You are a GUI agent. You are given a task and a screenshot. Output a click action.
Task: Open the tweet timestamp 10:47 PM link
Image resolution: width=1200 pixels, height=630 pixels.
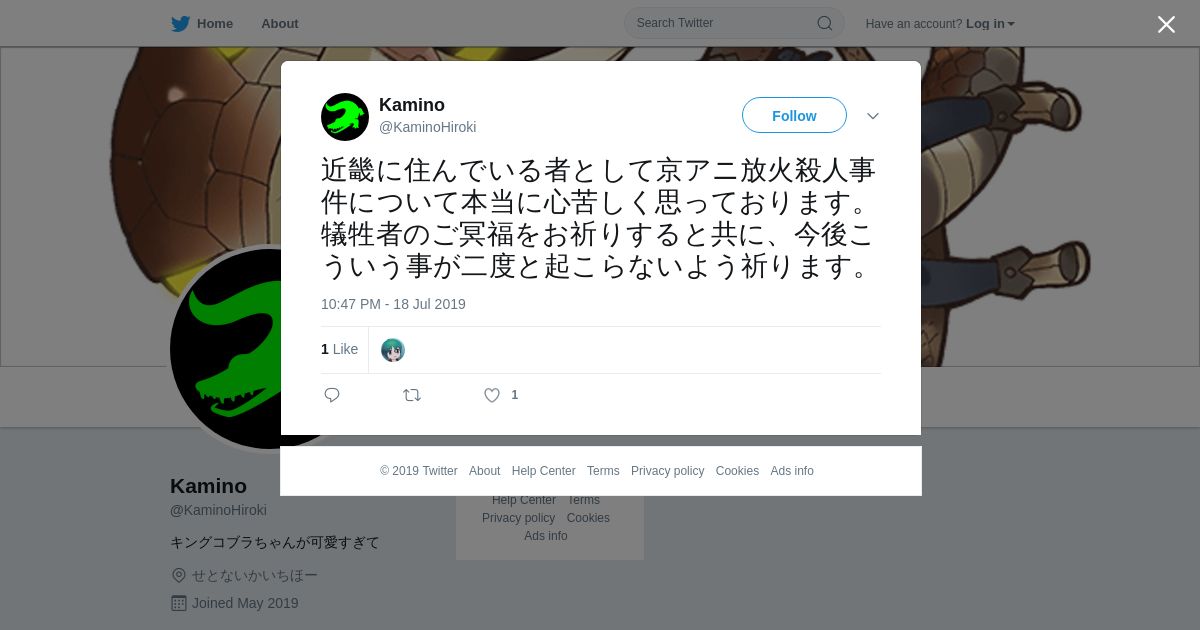click(x=393, y=304)
